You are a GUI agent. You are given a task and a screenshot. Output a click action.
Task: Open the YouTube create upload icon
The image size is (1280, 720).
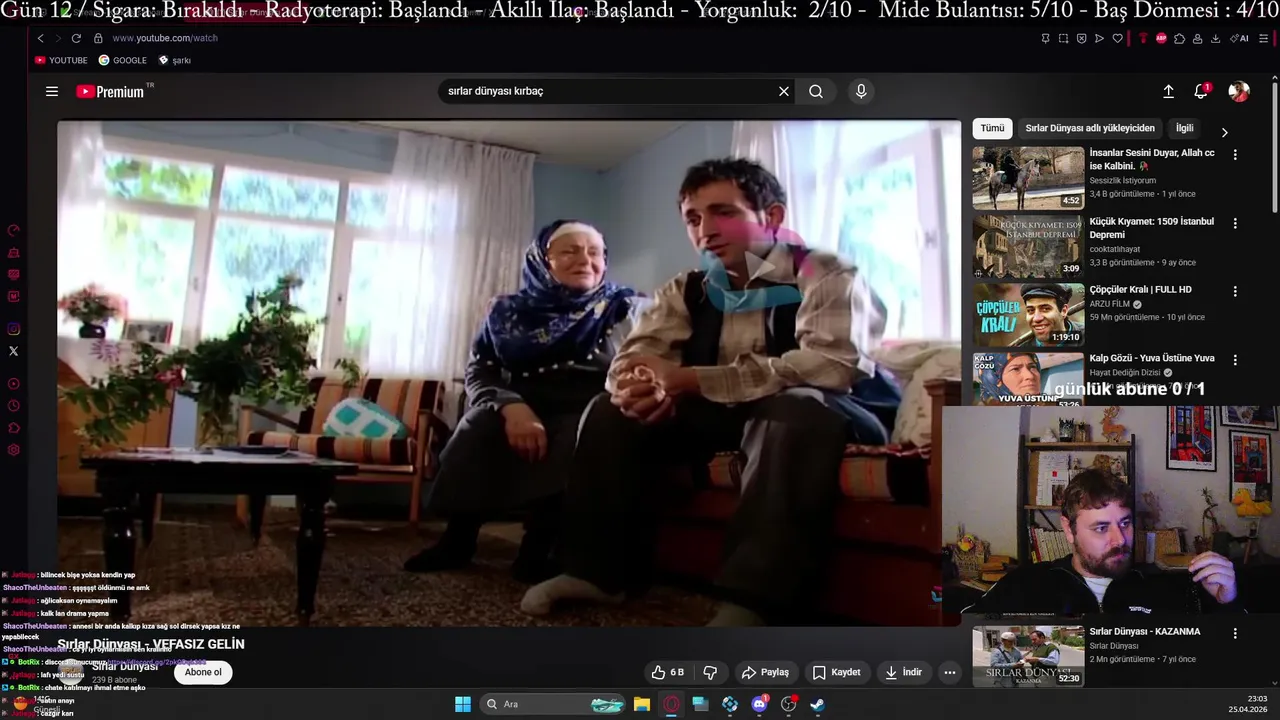pyautogui.click(x=1168, y=91)
